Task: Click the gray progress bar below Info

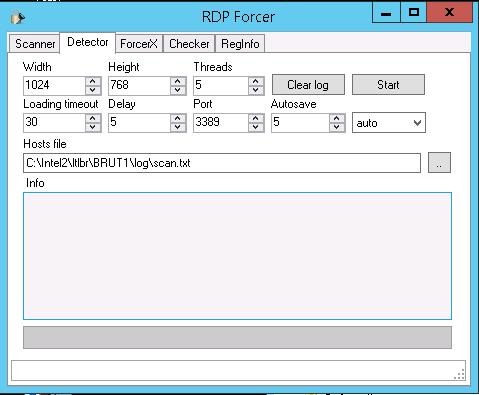Action: [237, 337]
